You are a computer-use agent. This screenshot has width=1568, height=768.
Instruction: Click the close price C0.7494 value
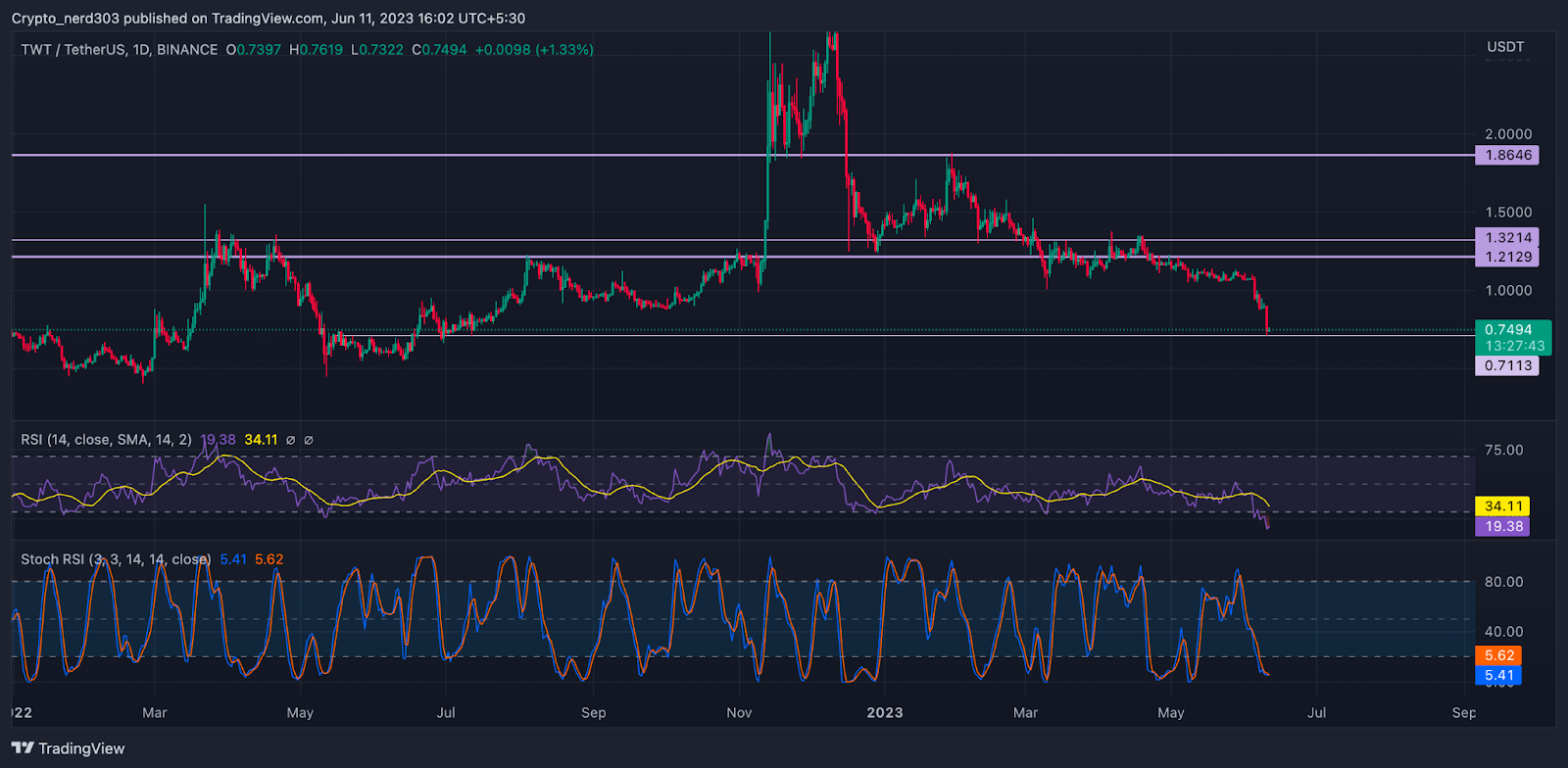439,49
